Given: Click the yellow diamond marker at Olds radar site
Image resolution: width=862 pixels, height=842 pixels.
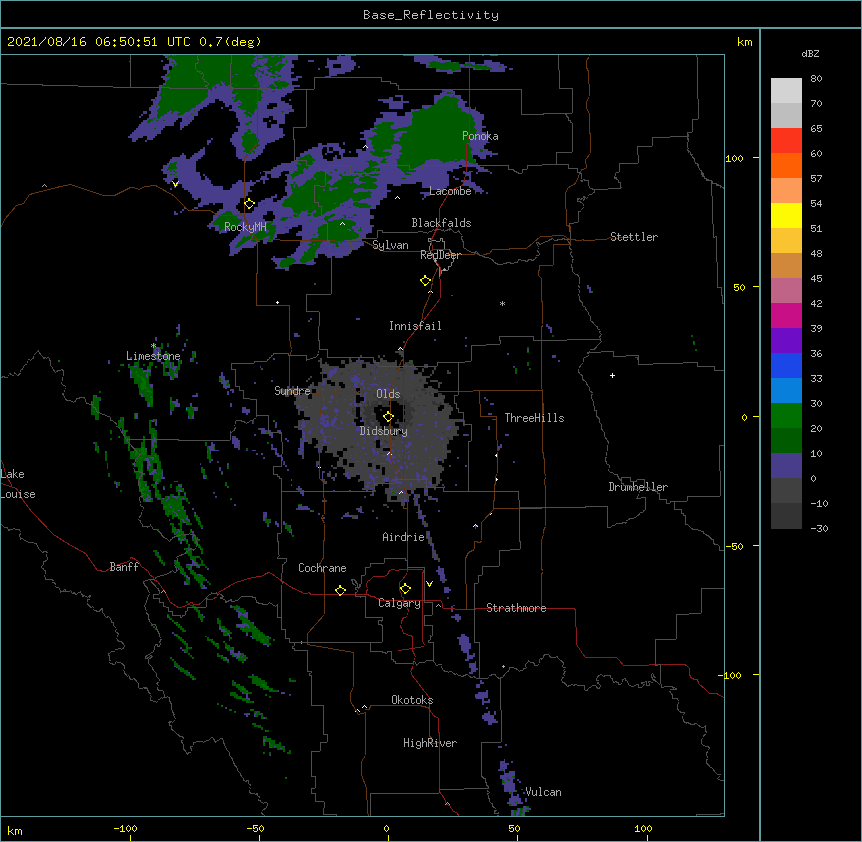Looking at the screenshot, I should [388, 416].
